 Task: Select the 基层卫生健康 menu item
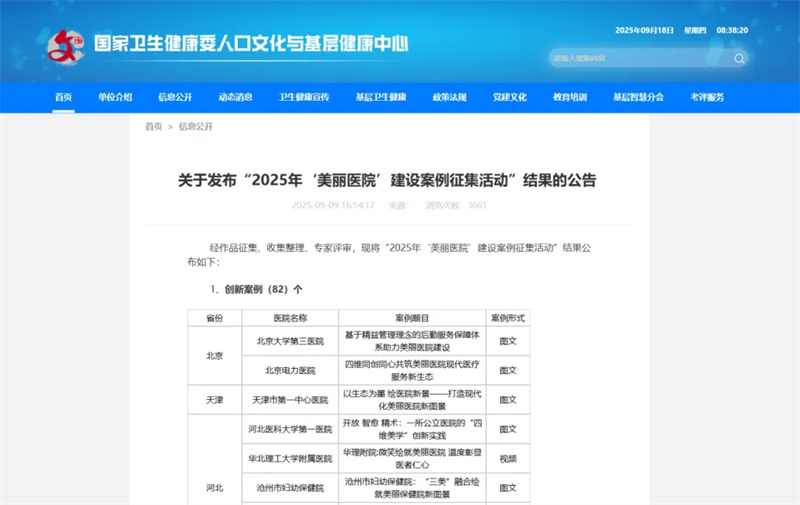(381, 97)
